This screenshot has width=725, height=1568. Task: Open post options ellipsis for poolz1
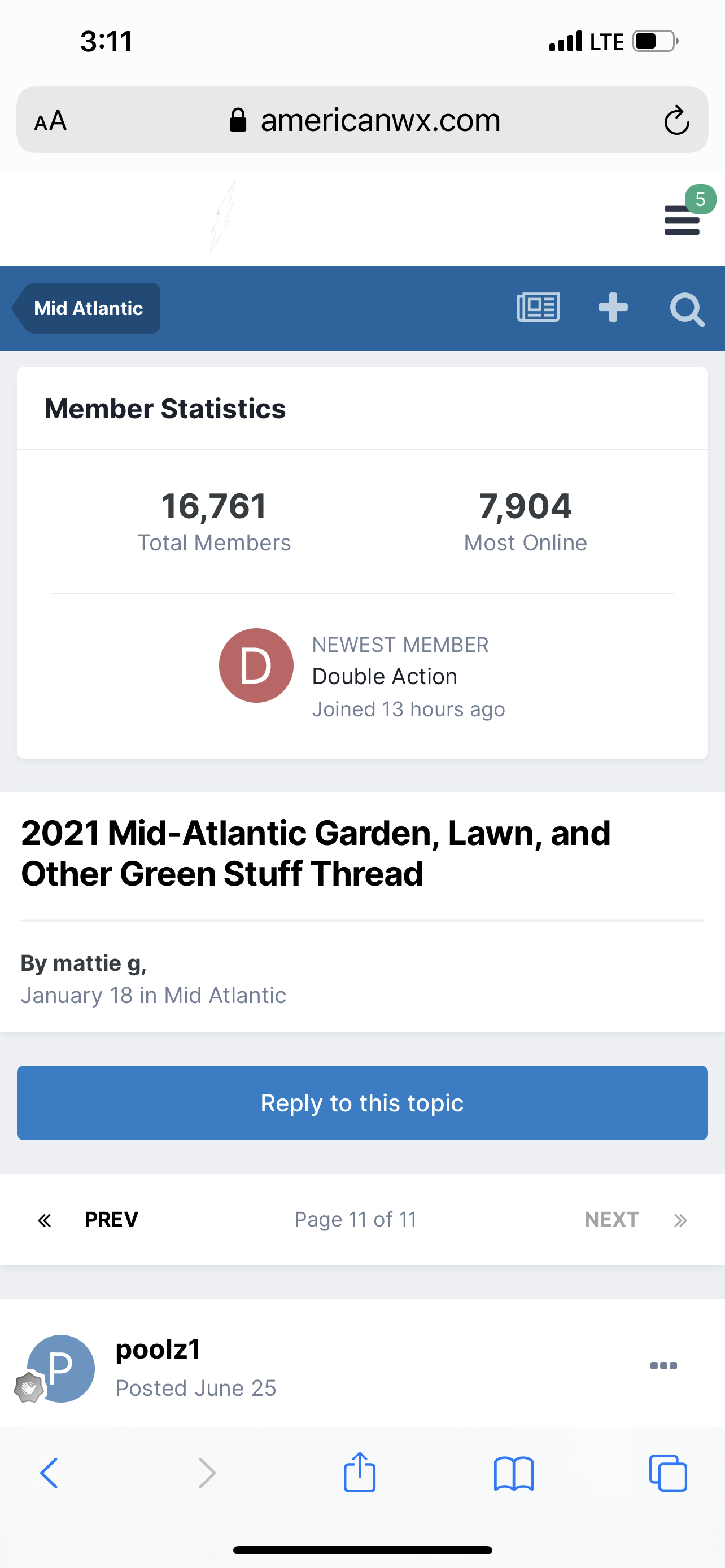pos(663,1365)
